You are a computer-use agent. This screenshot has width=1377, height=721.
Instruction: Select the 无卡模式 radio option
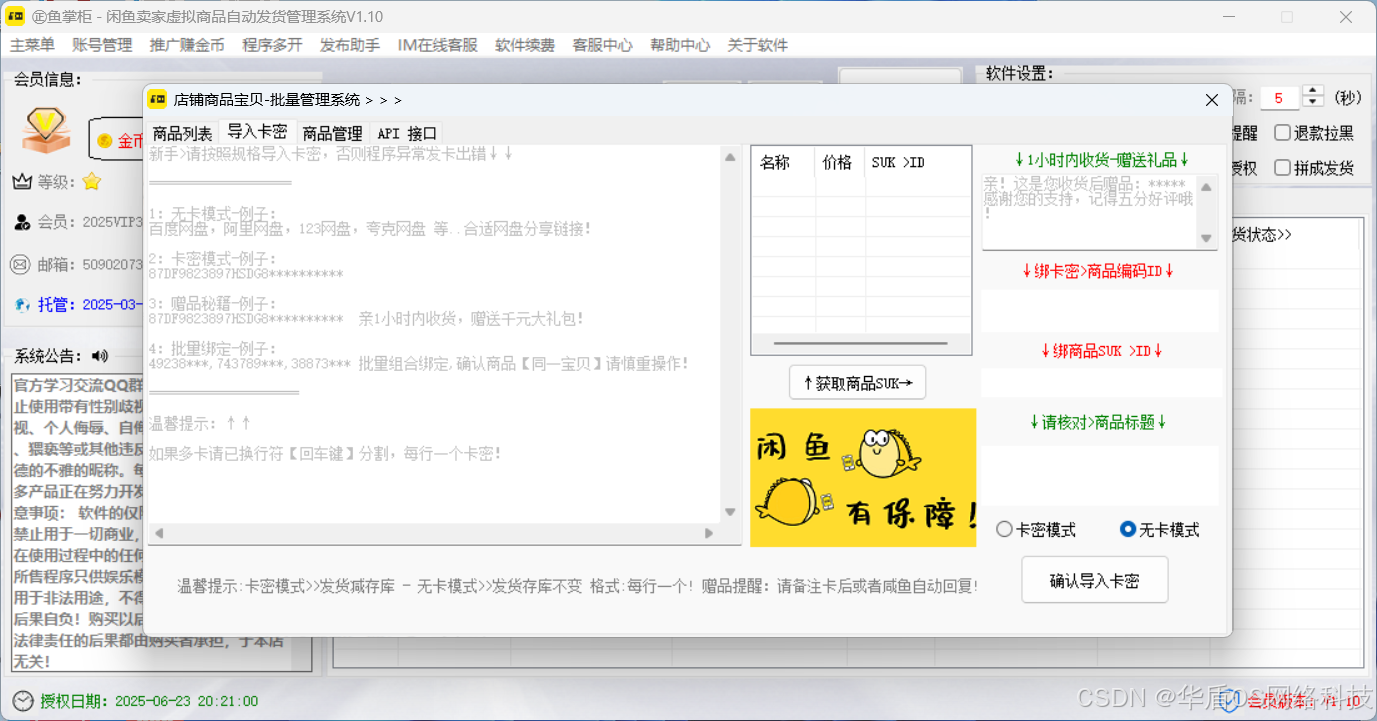1159,530
